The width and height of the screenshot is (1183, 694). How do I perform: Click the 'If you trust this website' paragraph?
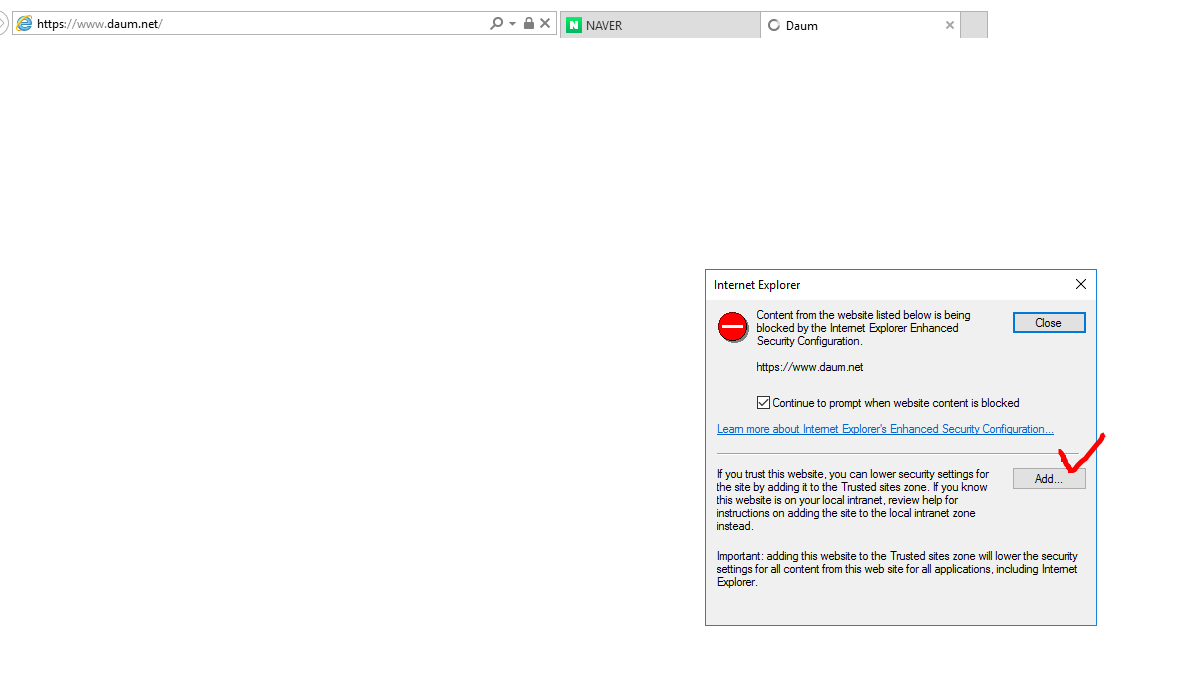pos(853,500)
